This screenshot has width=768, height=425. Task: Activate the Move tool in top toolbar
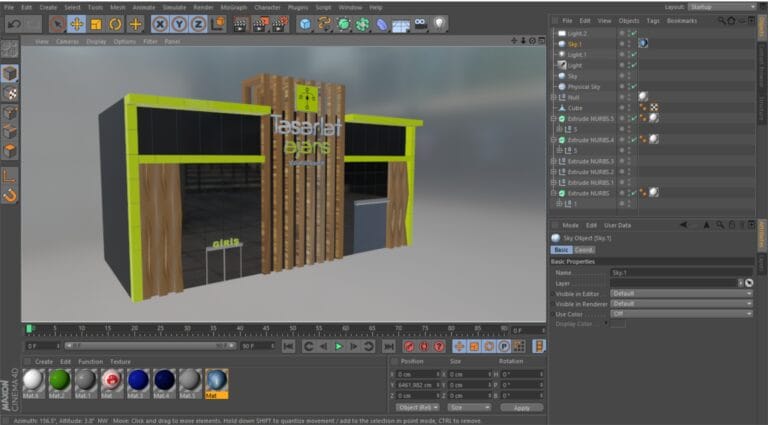pyautogui.click(x=76, y=24)
